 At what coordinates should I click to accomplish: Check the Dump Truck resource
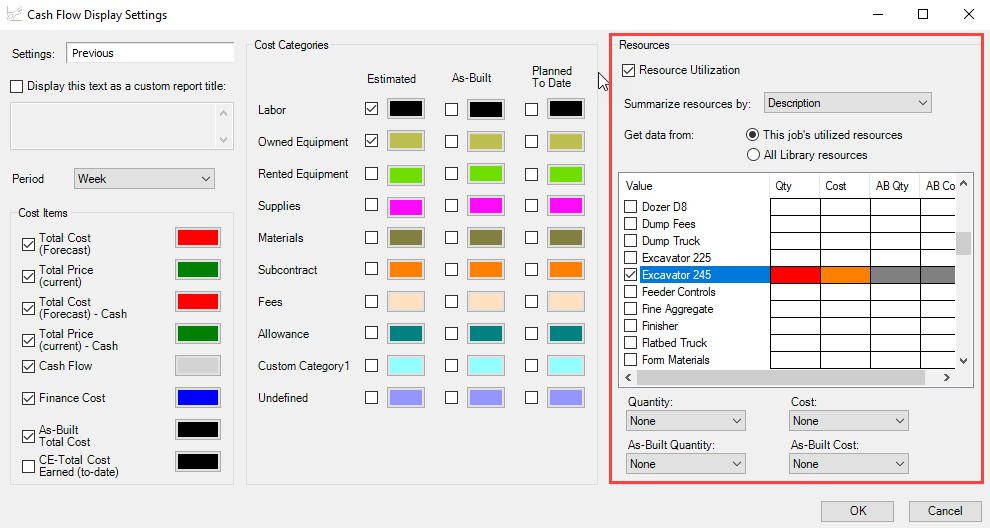click(x=630, y=241)
